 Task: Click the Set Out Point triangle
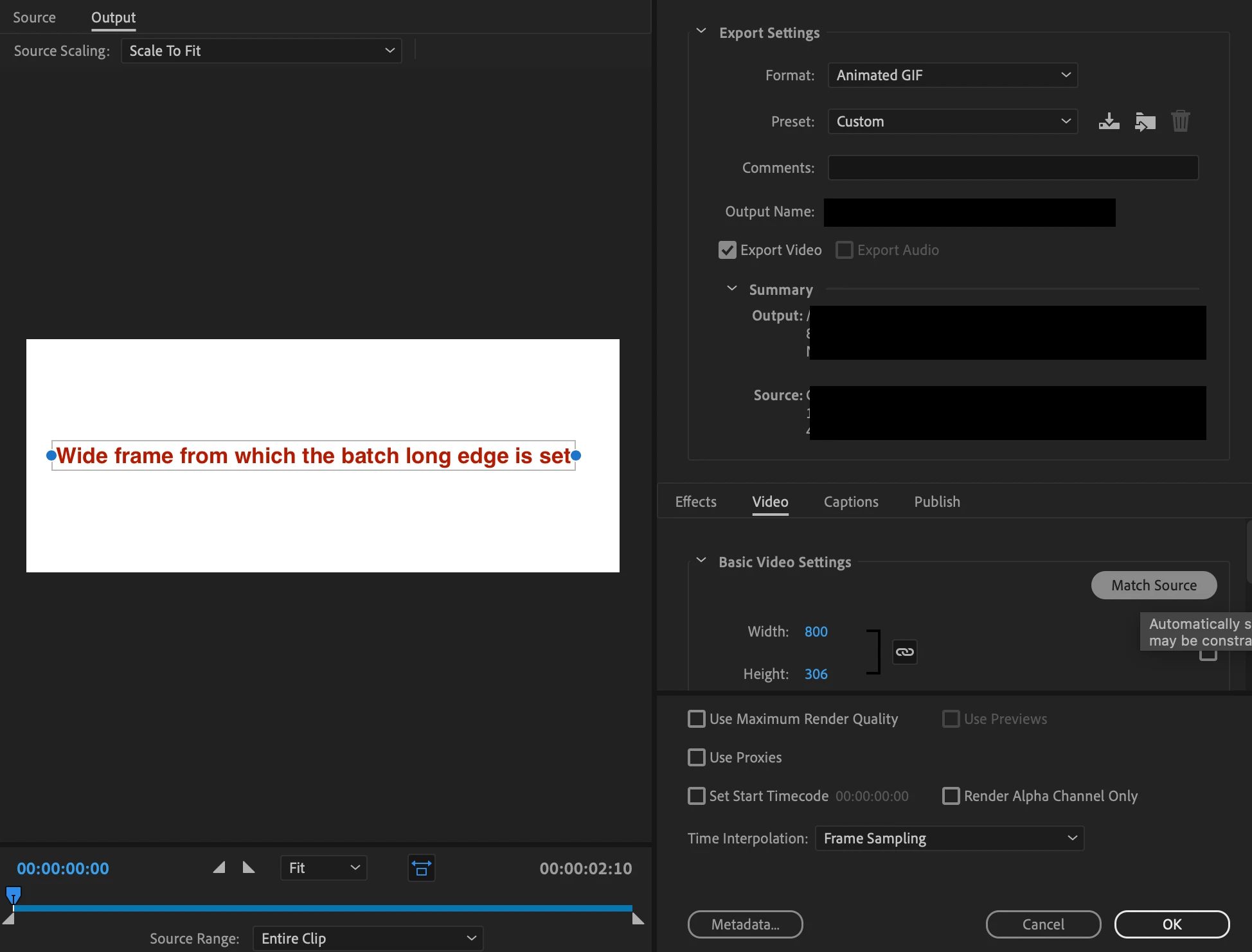tap(249, 868)
